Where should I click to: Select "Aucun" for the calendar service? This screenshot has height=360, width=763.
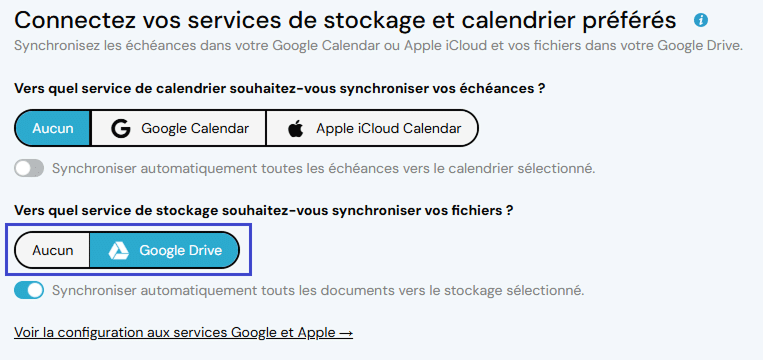point(53,128)
